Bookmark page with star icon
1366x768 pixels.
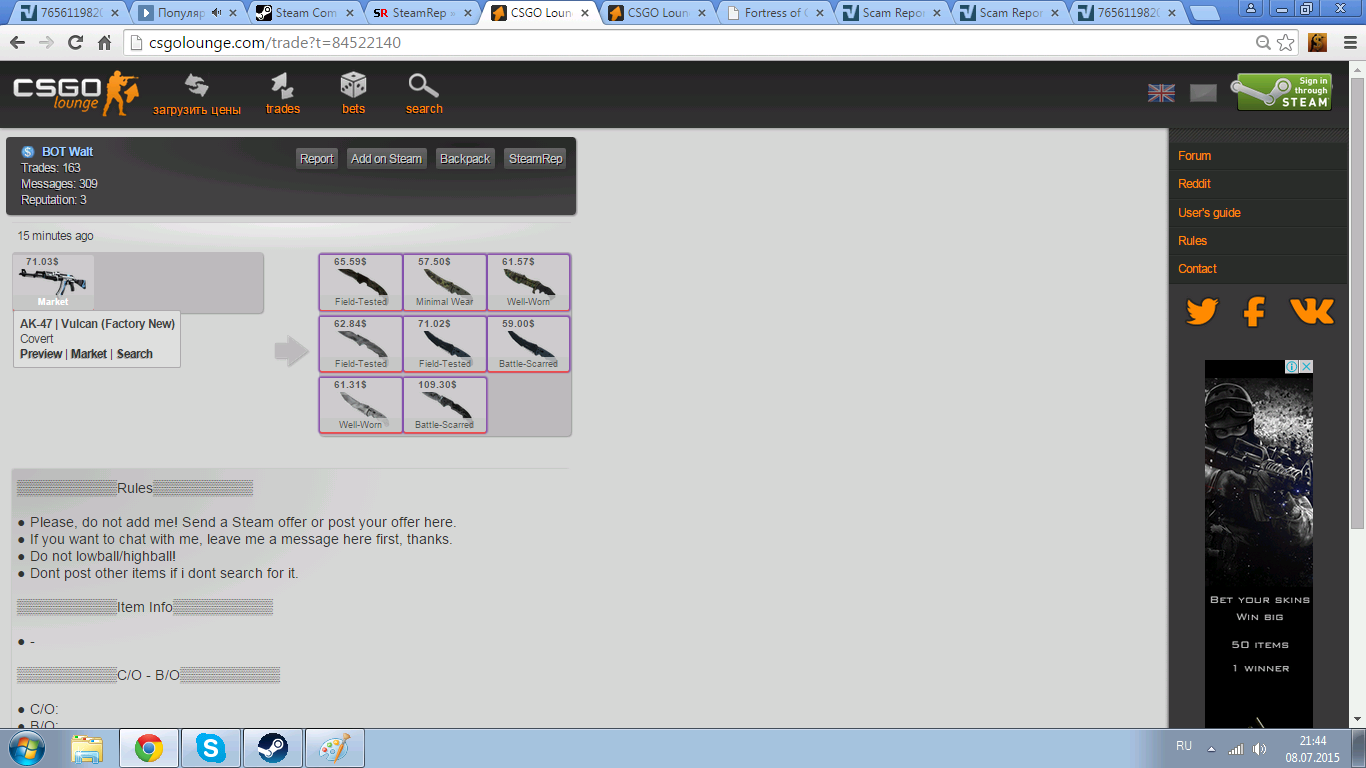[1286, 43]
